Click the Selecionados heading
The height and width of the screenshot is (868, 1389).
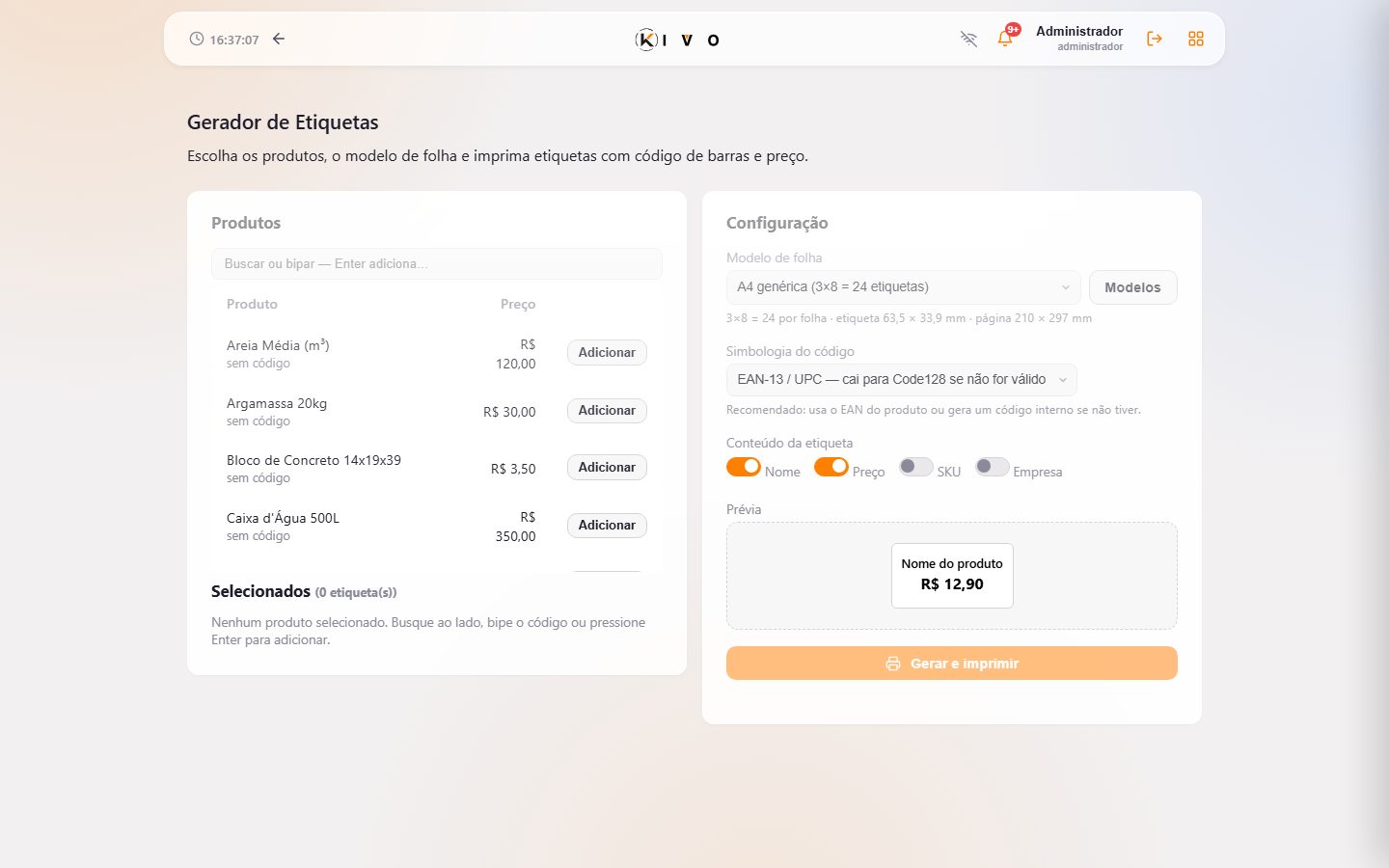(260, 591)
